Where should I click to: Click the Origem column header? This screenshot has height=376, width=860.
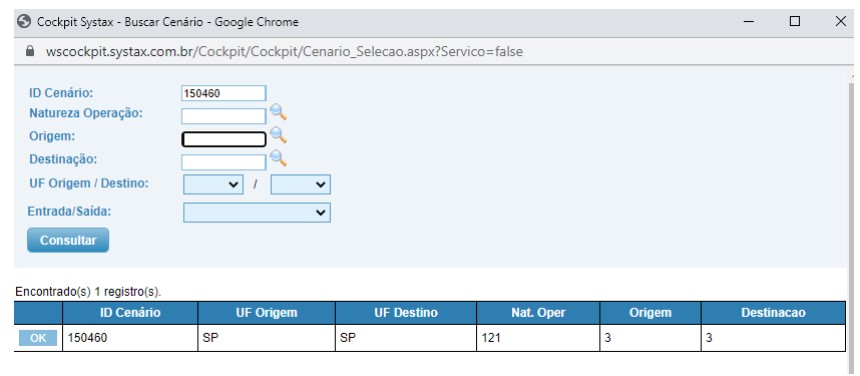650,313
